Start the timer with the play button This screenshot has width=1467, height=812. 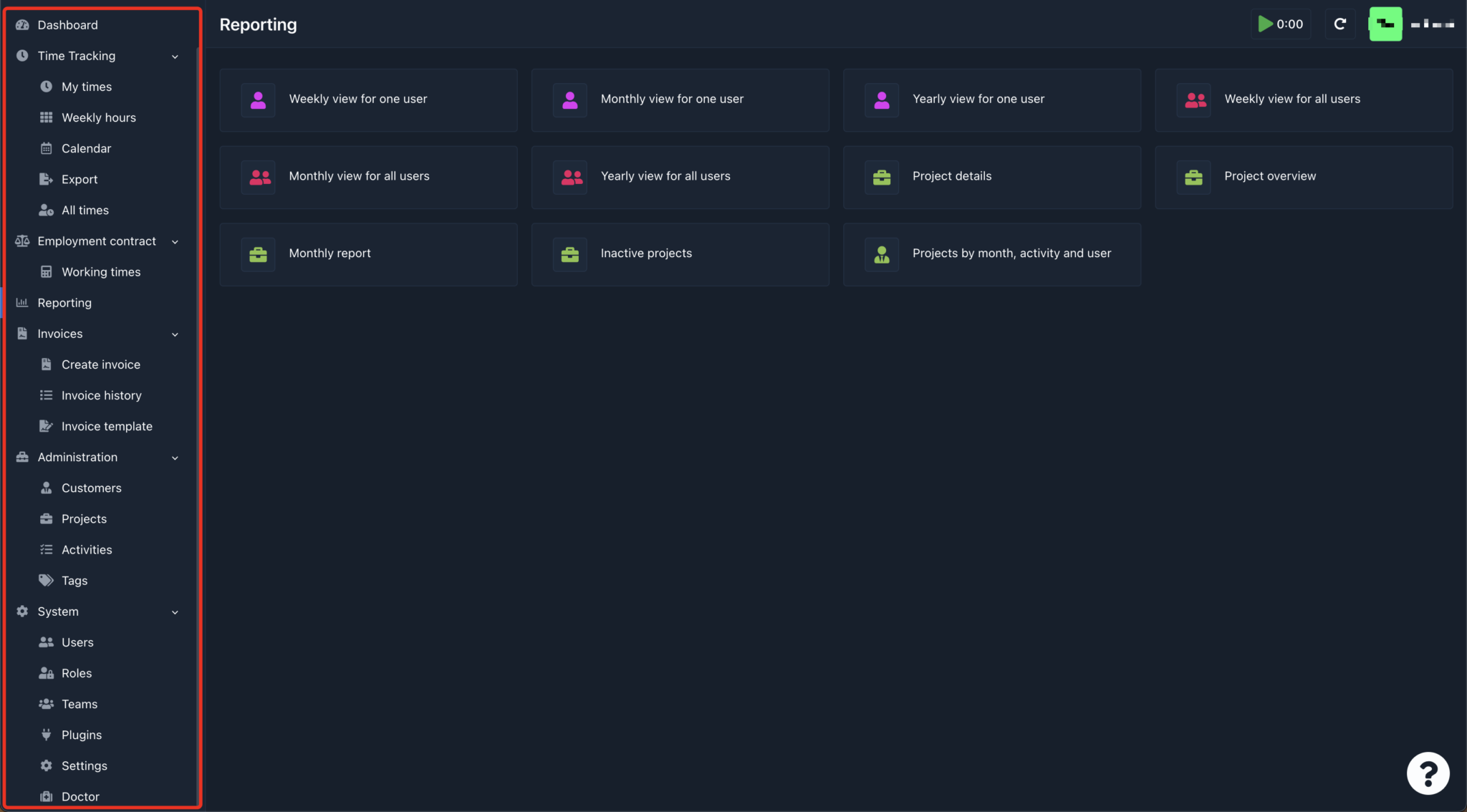point(1265,24)
